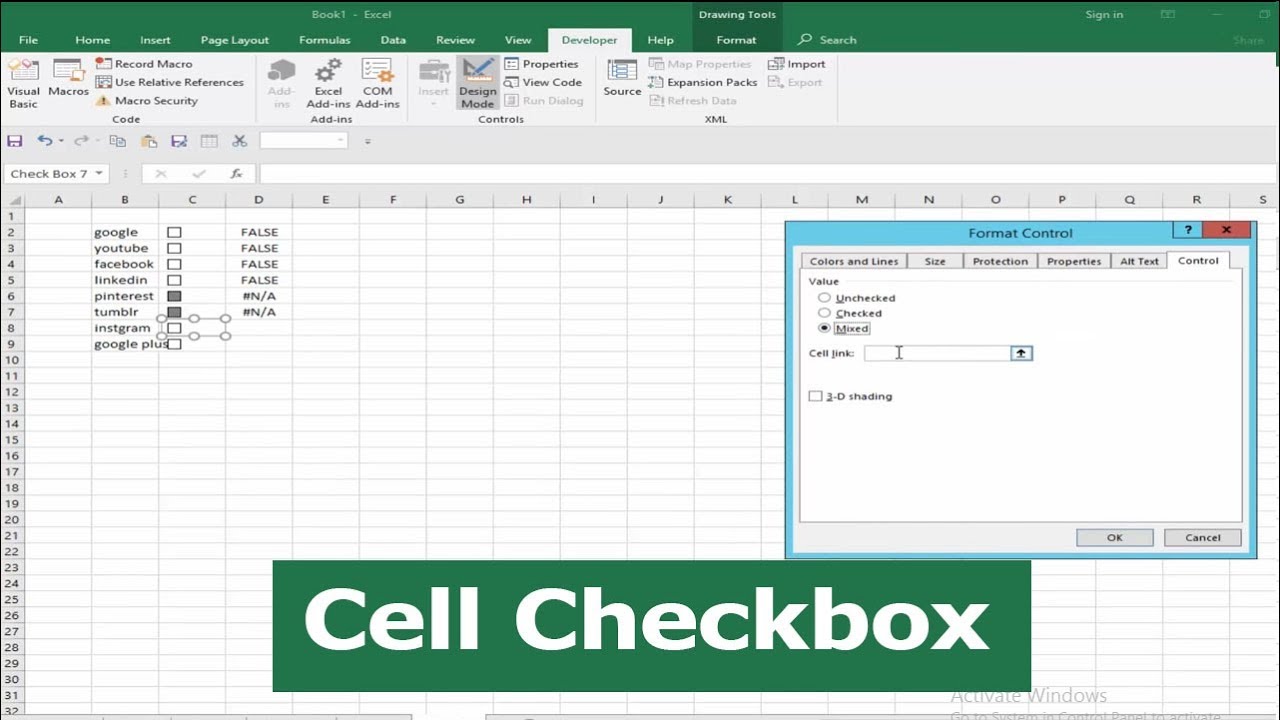Click the Undo arrow
Image resolution: width=1280 pixels, height=720 pixels.
point(44,141)
